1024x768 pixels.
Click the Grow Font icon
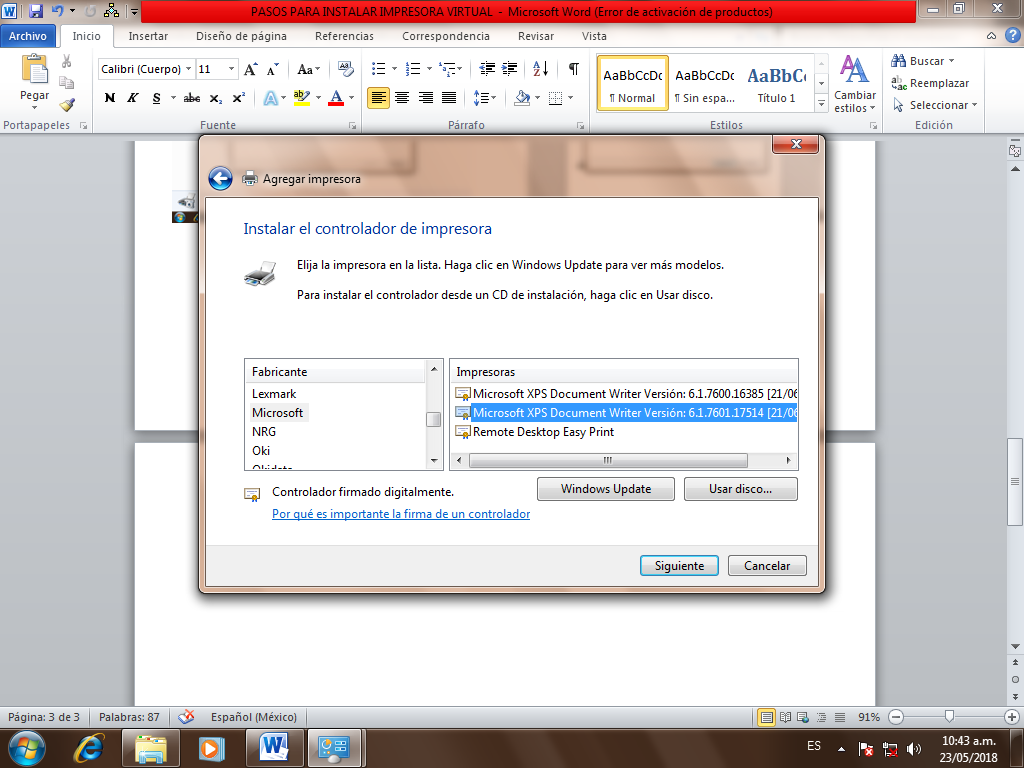coord(251,69)
